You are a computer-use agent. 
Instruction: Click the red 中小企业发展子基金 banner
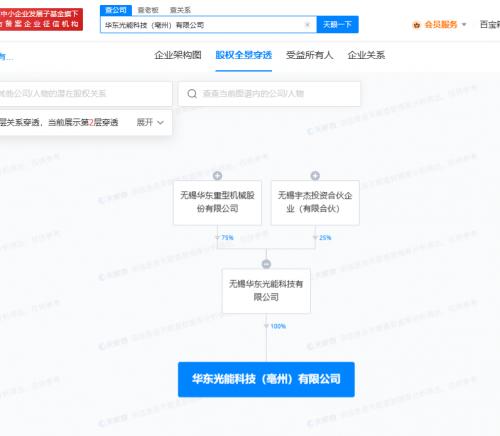(x=41, y=19)
